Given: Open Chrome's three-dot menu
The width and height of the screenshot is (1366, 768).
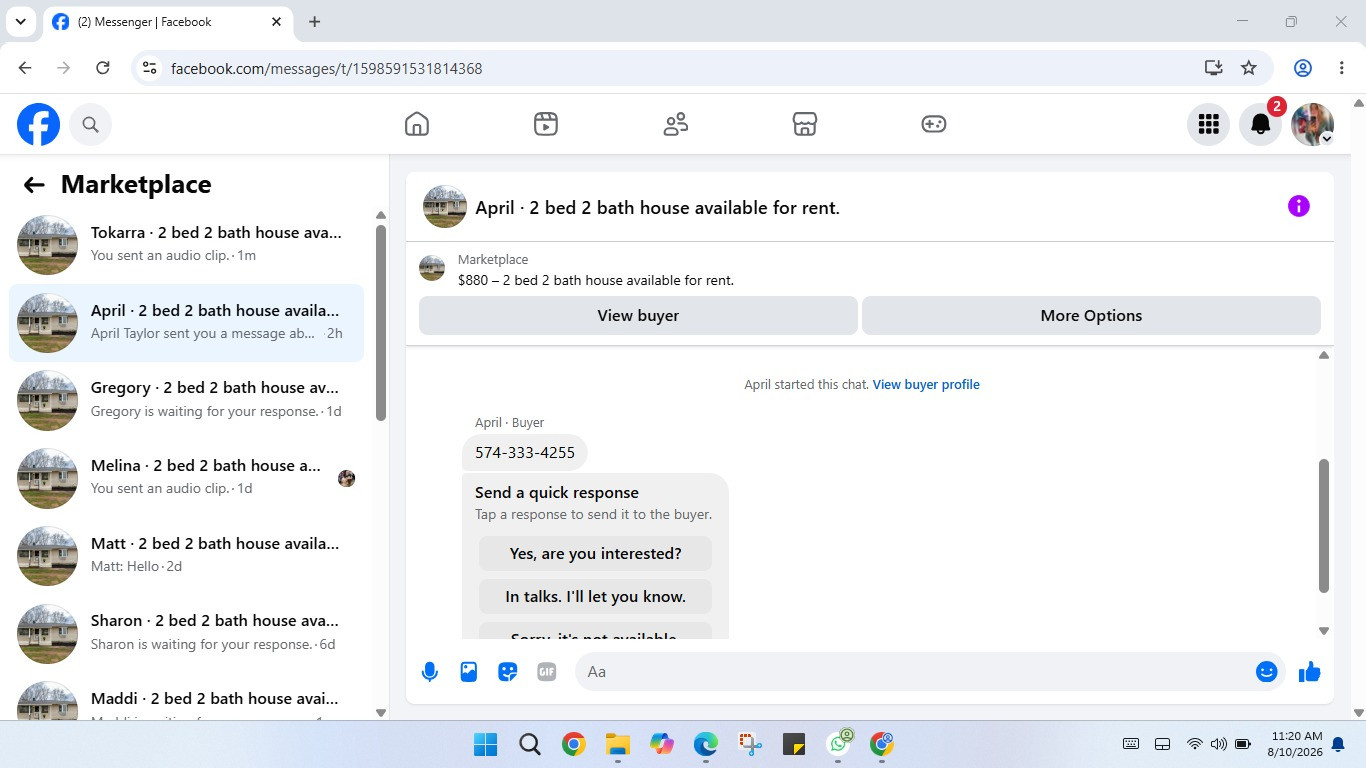Looking at the screenshot, I should (x=1341, y=68).
